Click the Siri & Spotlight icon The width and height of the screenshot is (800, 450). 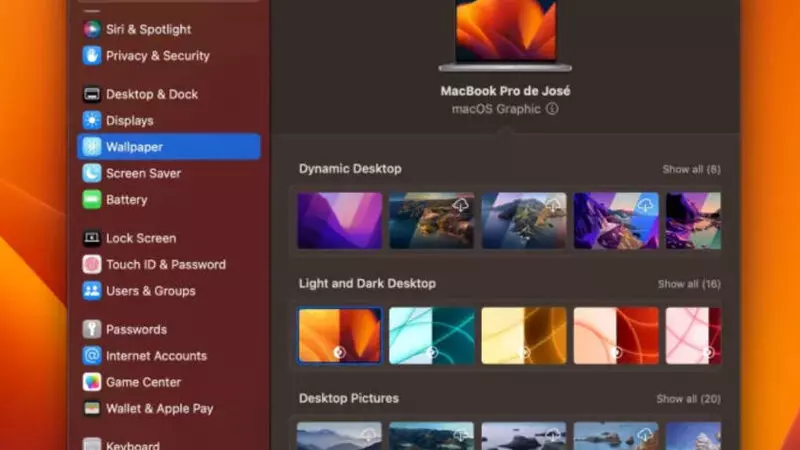tap(92, 29)
